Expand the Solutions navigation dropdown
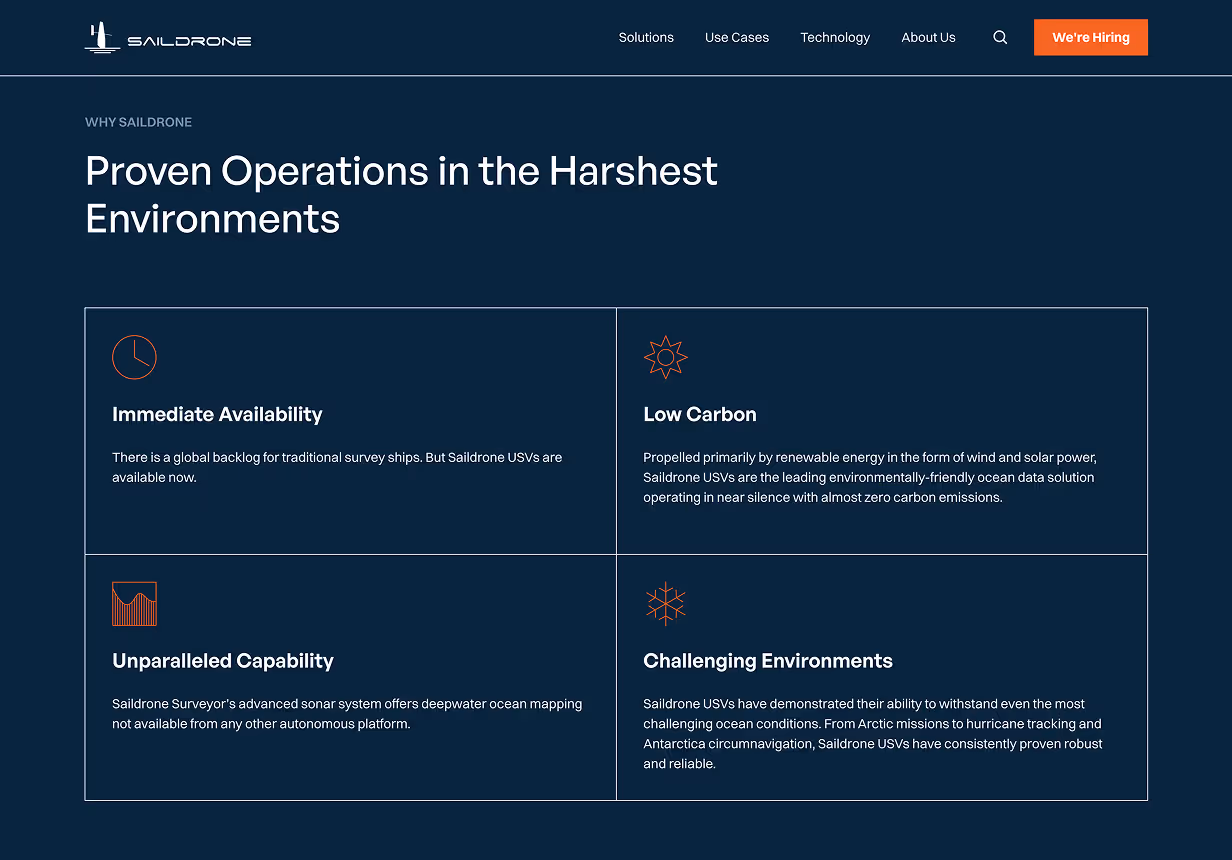Screen dimensions: 1232x860 (x=646, y=37)
